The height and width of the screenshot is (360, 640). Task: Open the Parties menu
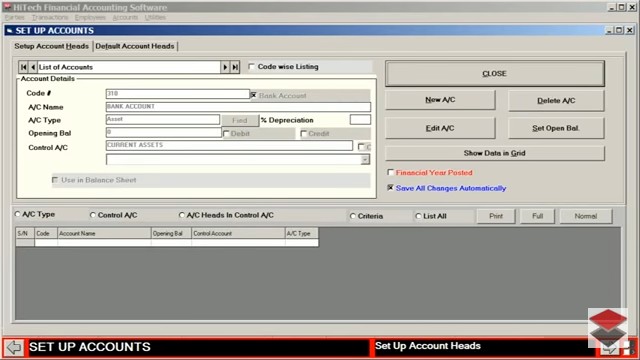(15, 17)
